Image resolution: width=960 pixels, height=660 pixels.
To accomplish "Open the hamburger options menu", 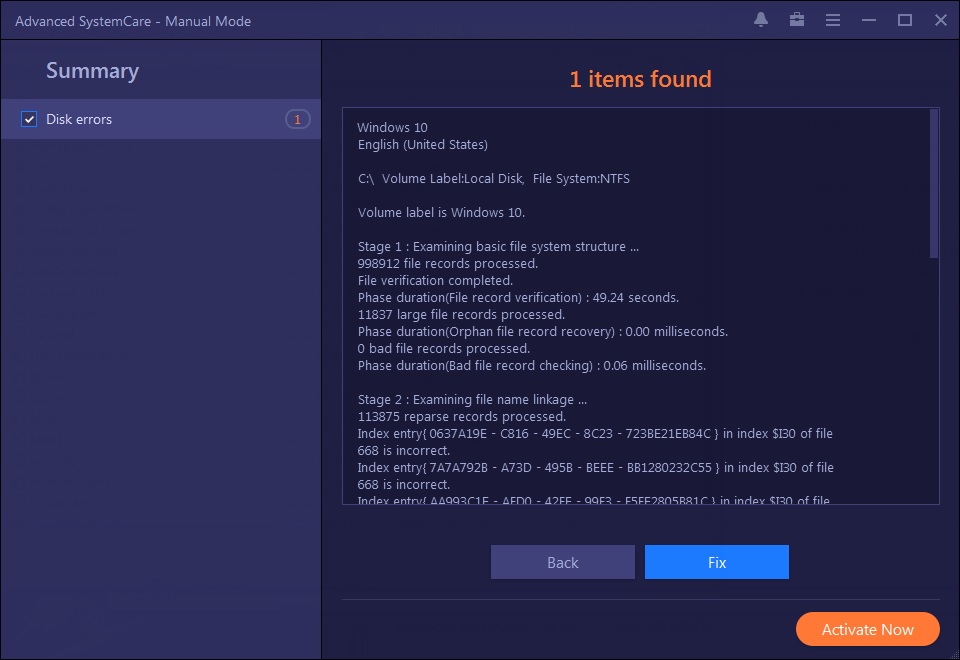I will (833, 20).
